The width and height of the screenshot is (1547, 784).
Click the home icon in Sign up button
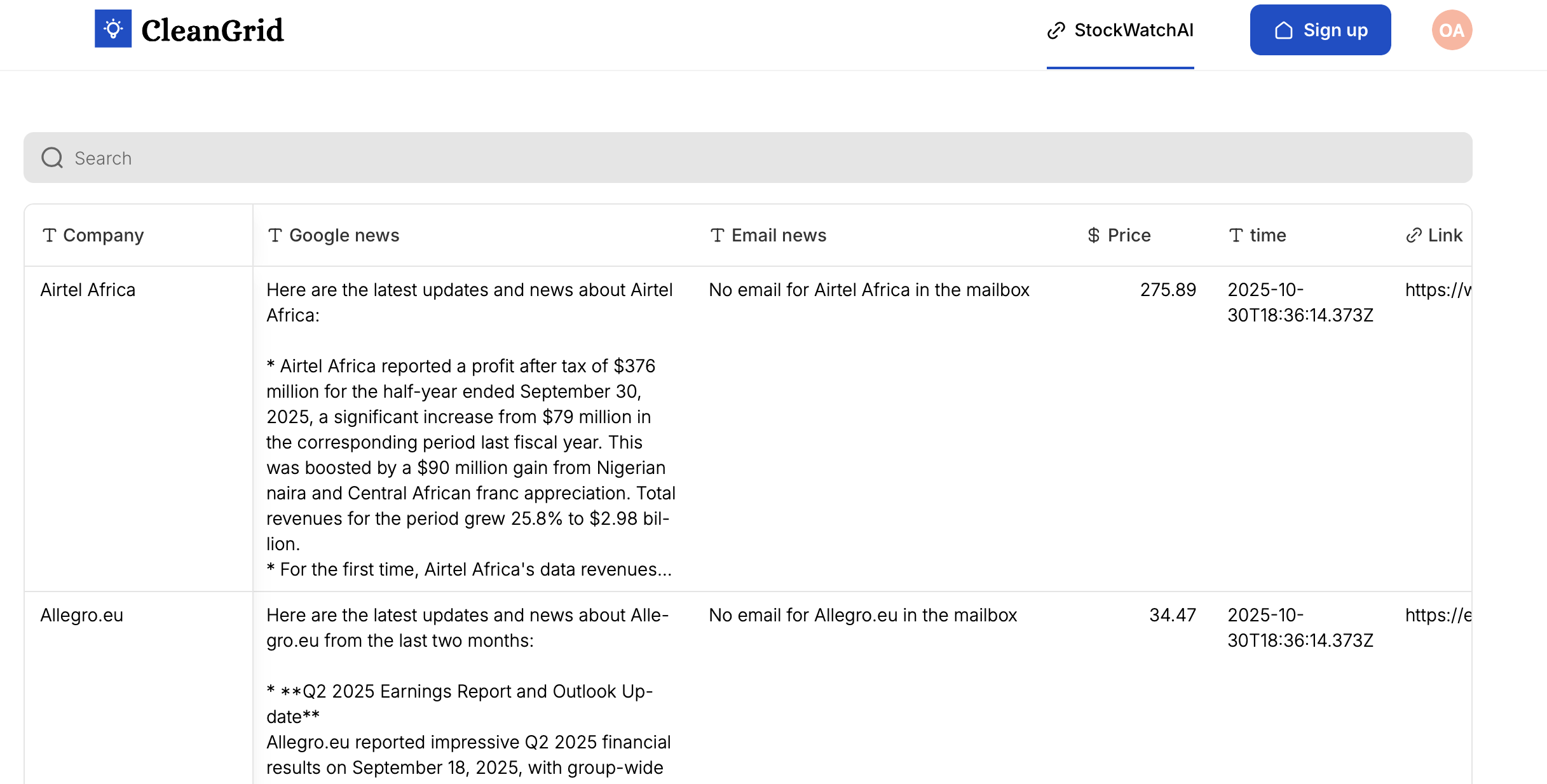(1283, 30)
